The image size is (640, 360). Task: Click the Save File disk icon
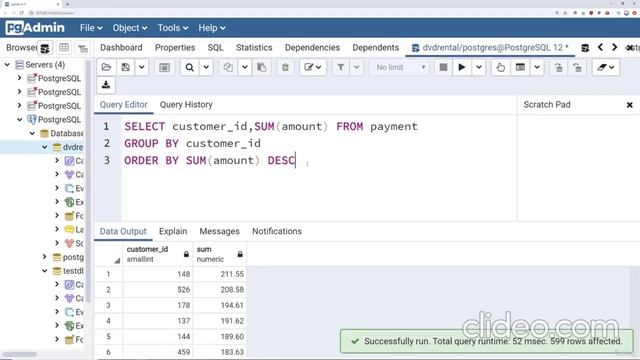(x=125, y=67)
